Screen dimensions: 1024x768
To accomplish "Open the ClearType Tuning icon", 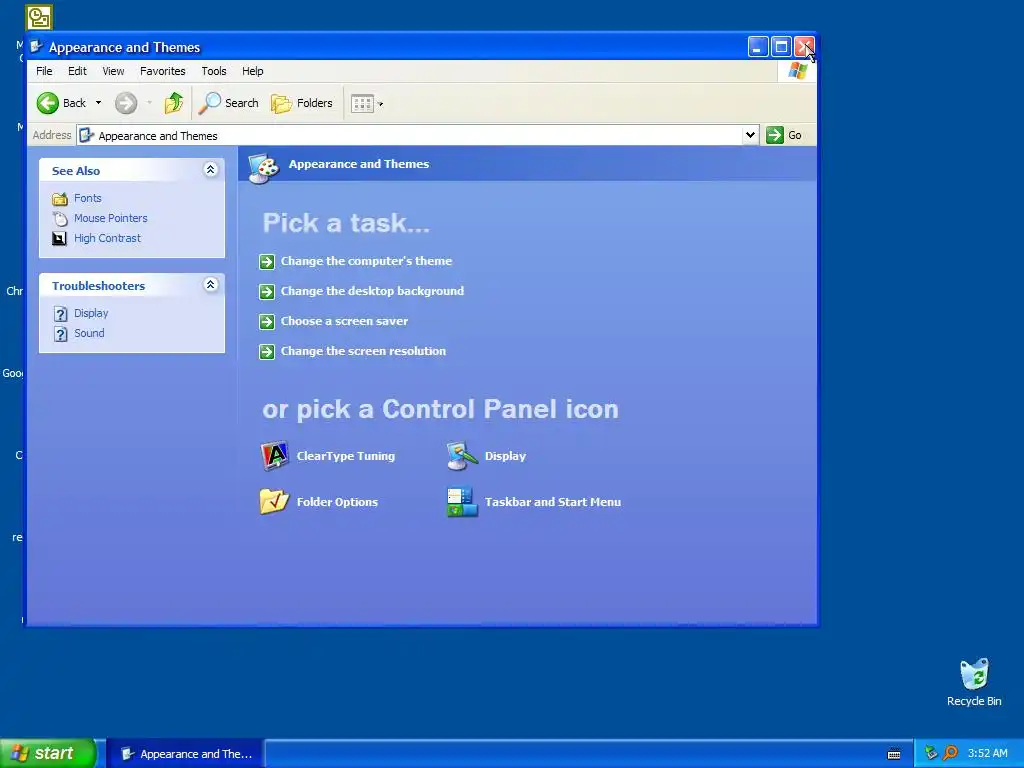I will coord(274,456).
